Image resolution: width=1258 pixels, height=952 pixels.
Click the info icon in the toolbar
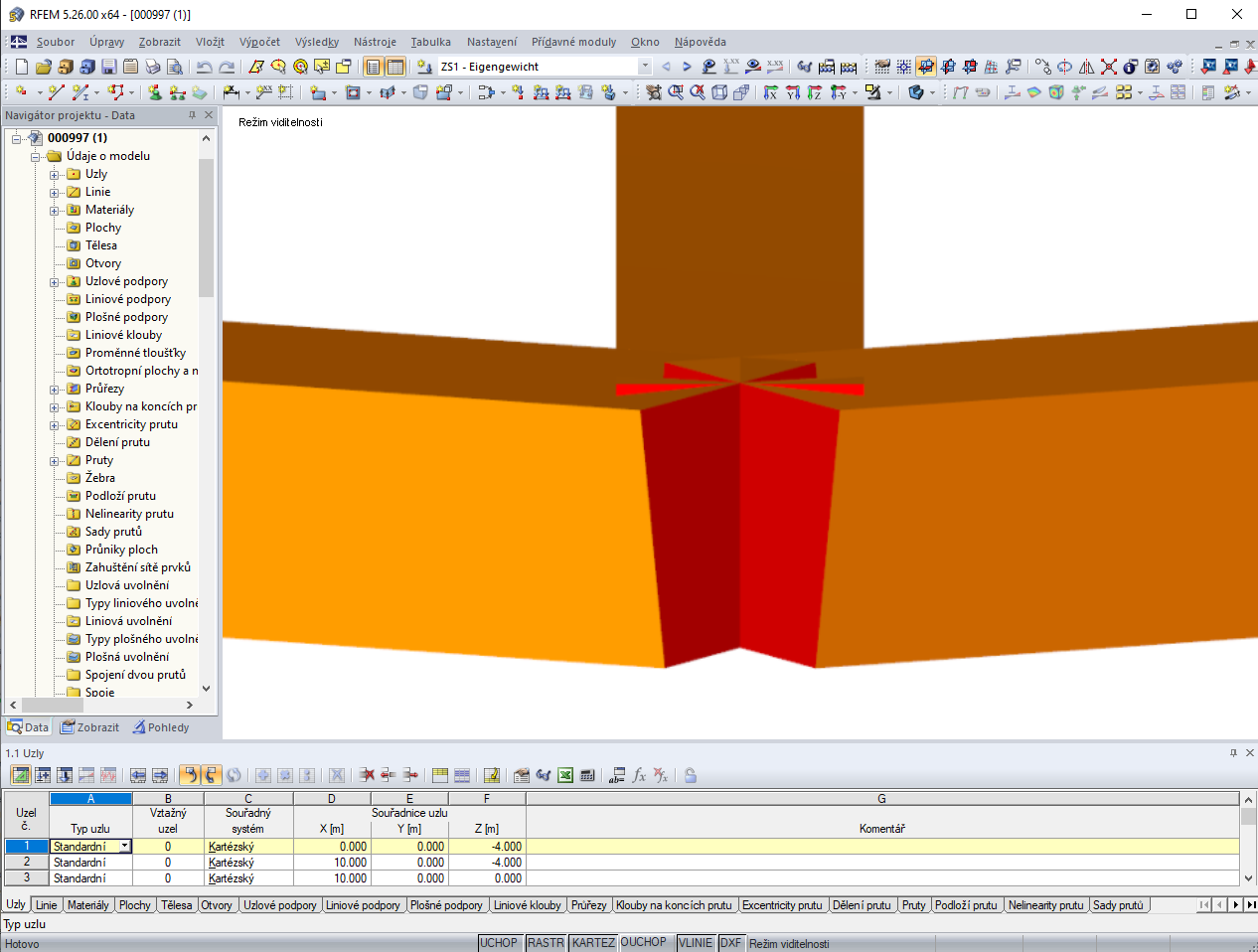[1131, 67]
